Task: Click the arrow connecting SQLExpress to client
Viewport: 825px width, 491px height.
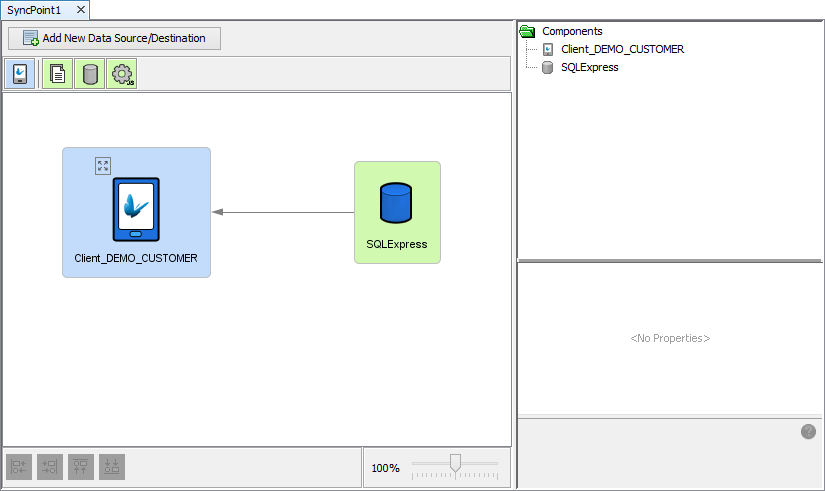Action: (285, 212)
